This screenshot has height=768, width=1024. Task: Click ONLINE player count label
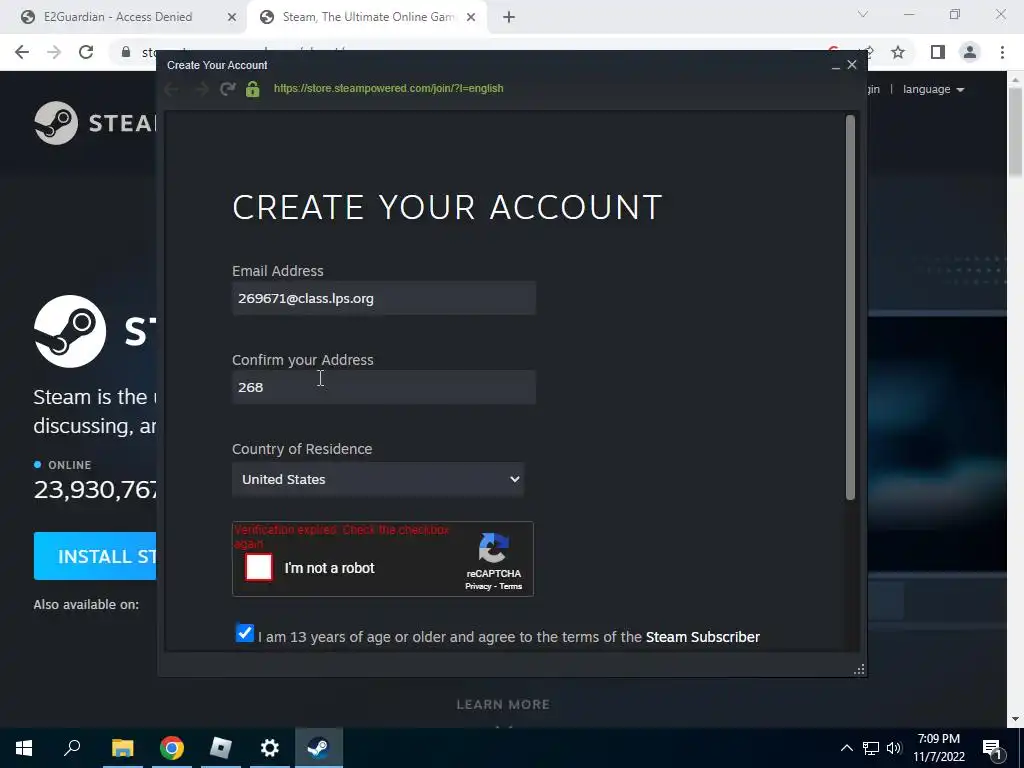70,465
